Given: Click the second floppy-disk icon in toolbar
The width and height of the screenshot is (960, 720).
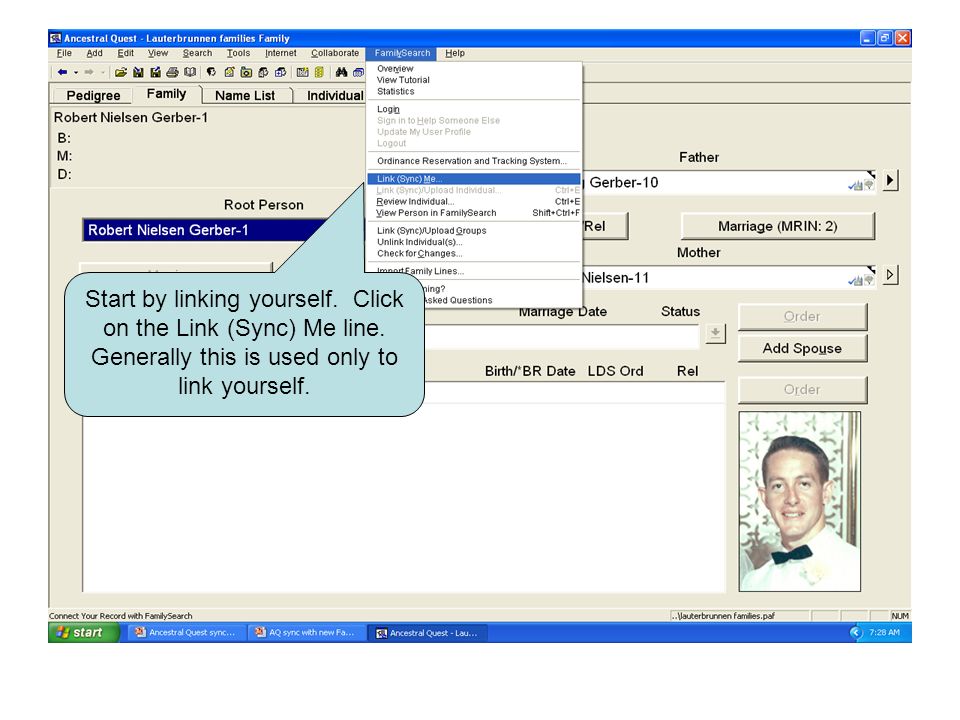Looking at the screenshot, I should coord(156,72).
